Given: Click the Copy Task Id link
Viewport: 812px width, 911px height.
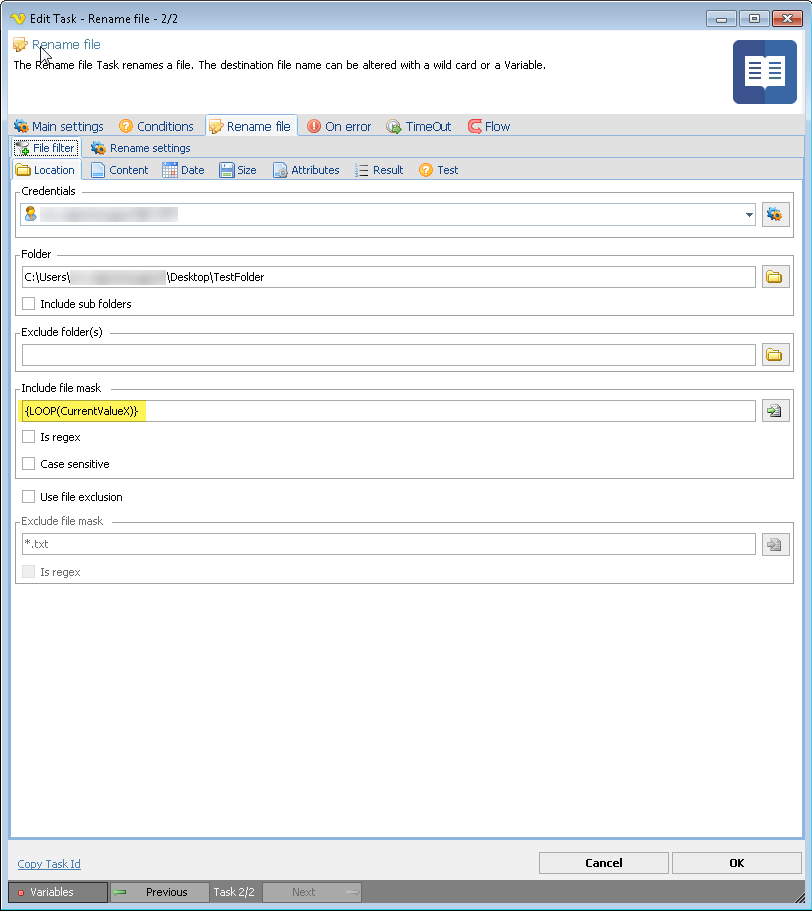Looking at the screenshot, I should [x=49, y=864].
